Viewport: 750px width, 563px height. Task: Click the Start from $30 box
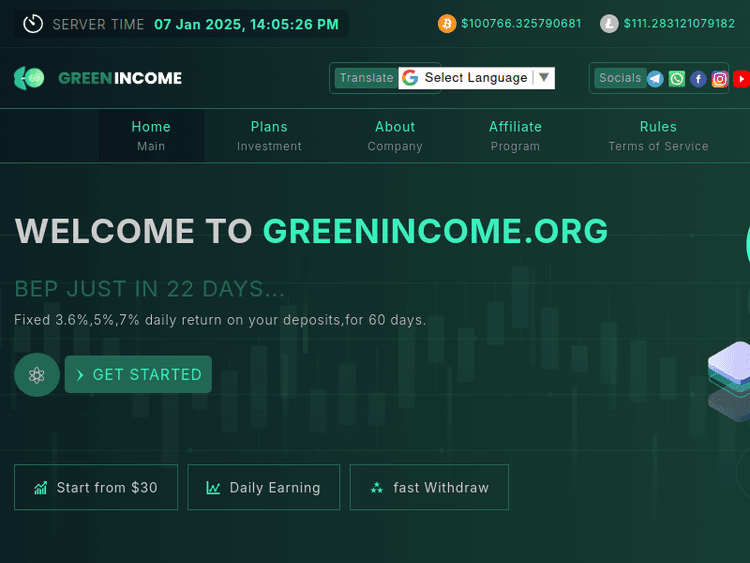pos(96,487)
